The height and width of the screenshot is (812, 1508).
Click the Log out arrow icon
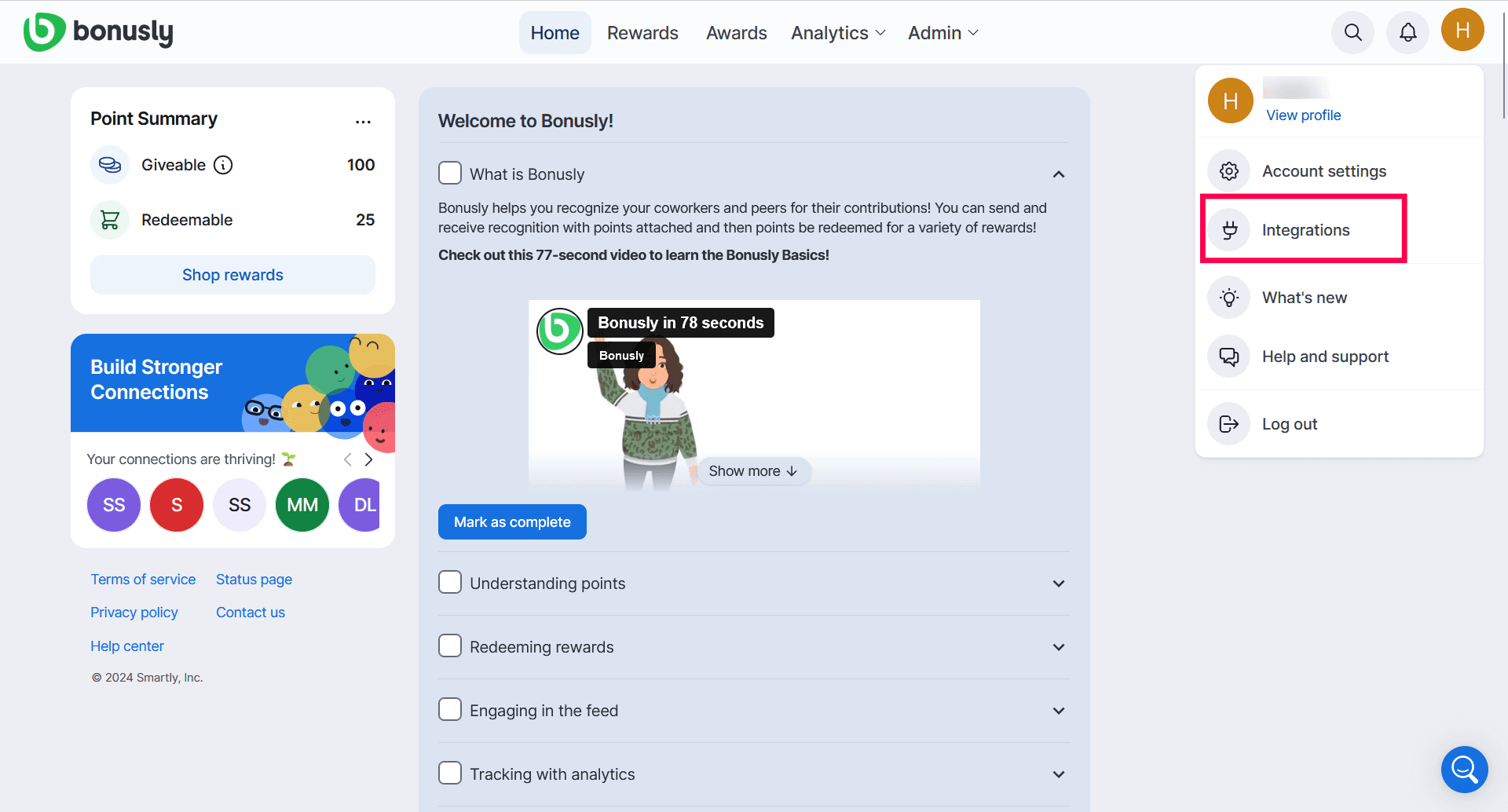[1229, 424]
